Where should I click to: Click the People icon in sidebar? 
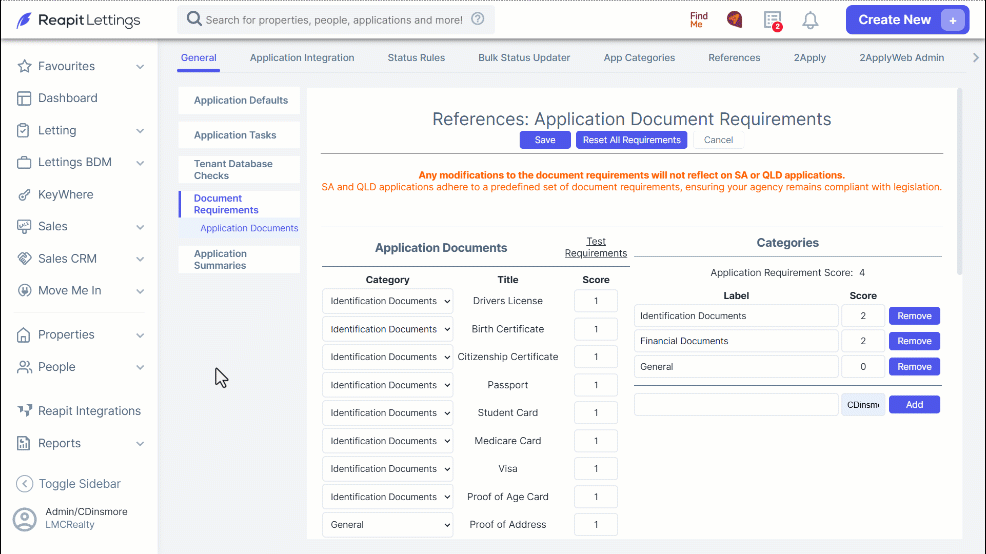pos(25,367)
